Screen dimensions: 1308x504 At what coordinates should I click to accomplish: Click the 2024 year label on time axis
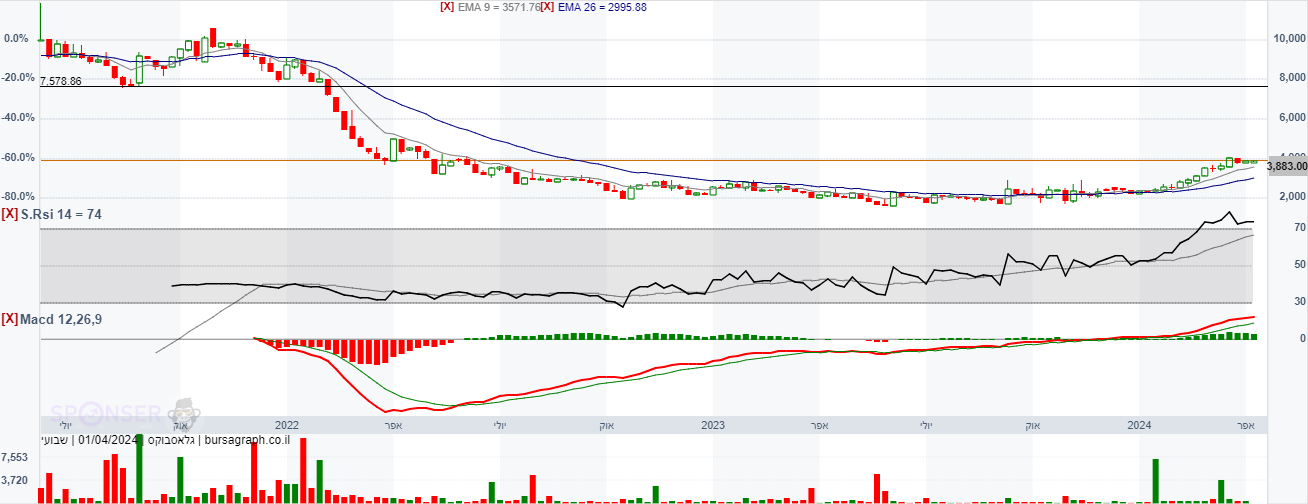point(1138,425)
